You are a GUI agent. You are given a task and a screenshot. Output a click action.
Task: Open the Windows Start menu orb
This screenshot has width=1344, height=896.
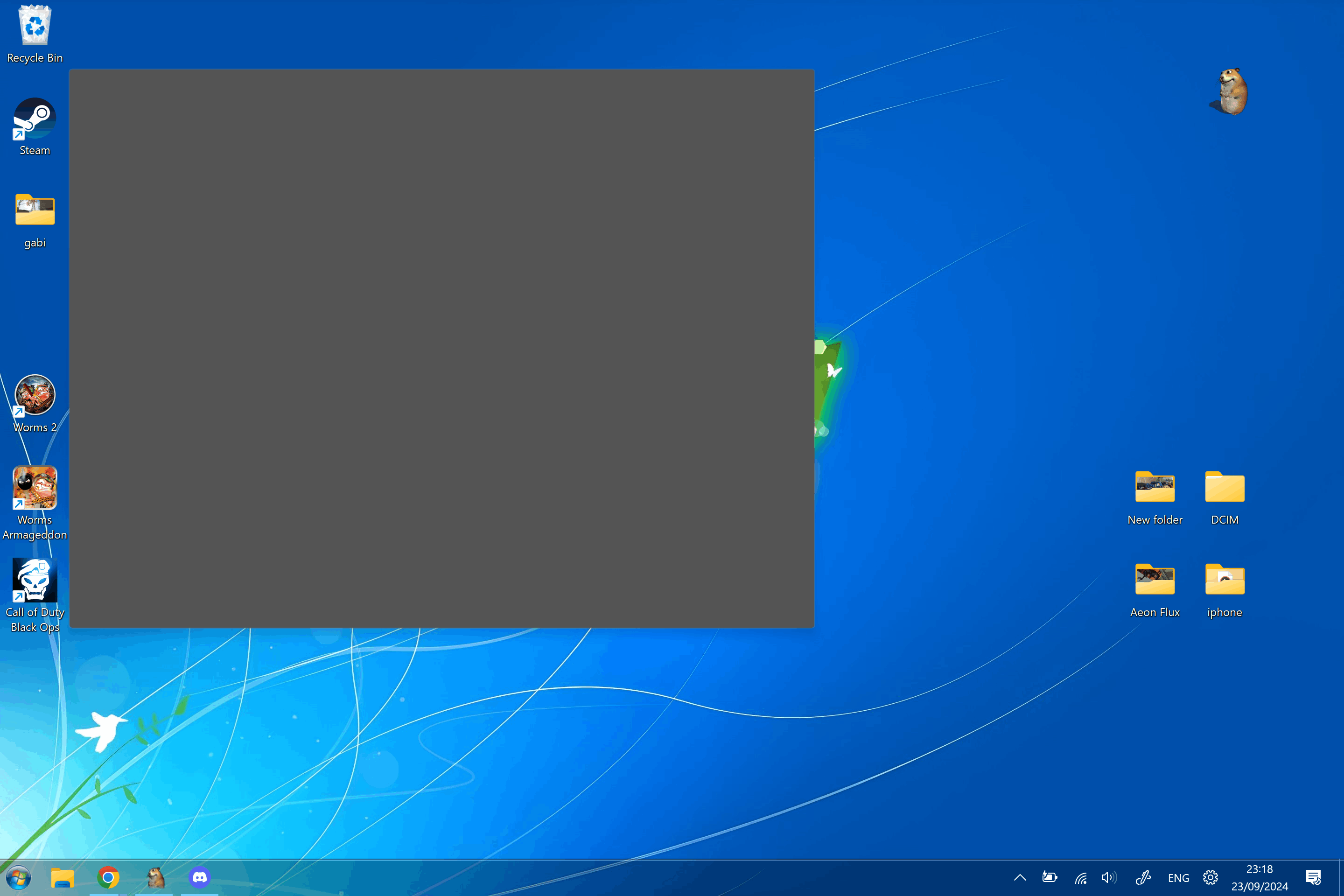(x=18, y=877)
